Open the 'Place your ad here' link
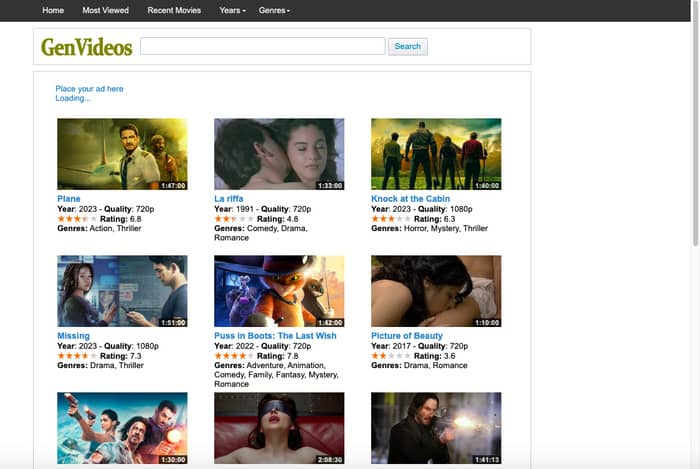Screen dimensions: 700x469 tap(89, 89)
